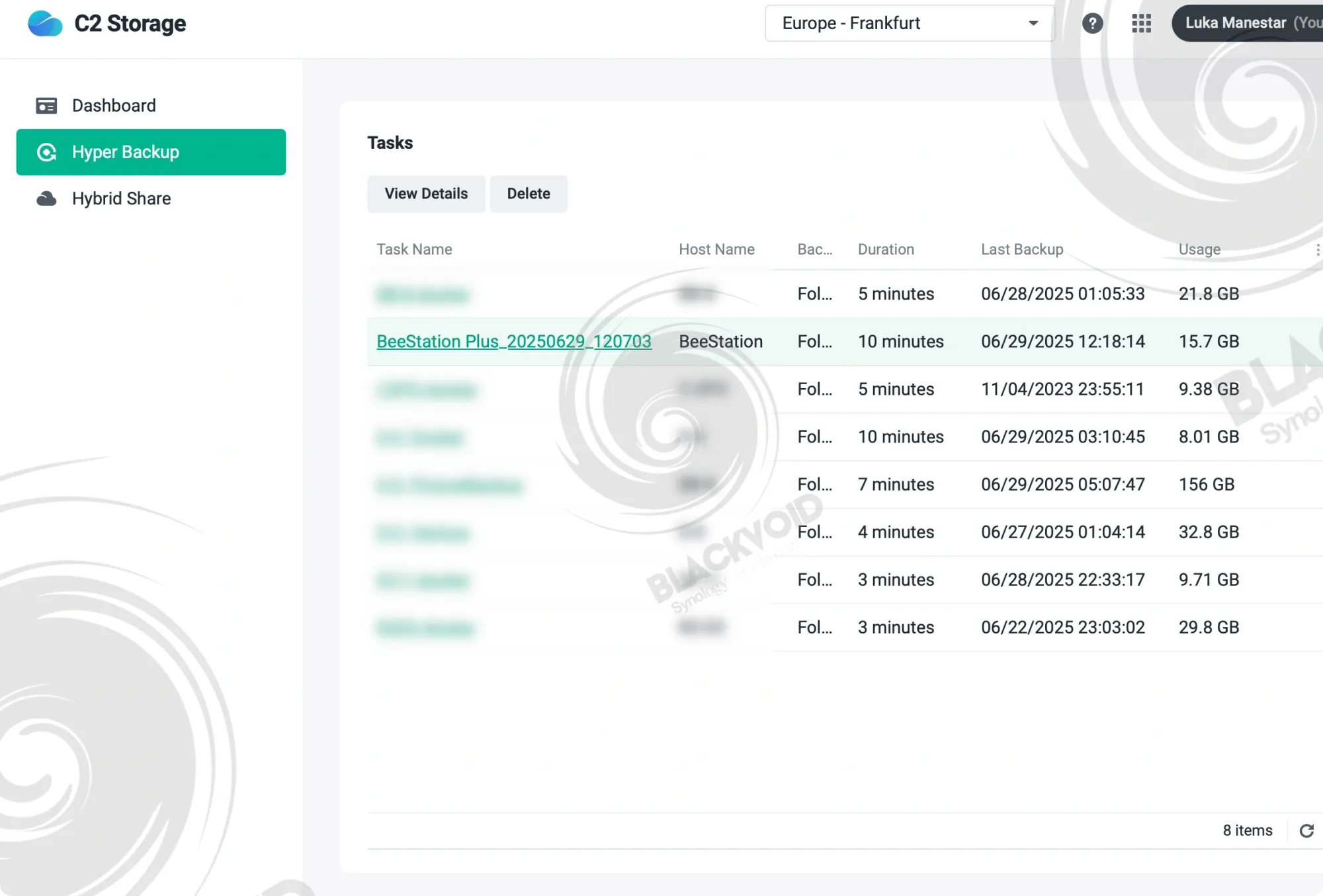Click usage value 9.71 GB
This screenshot has width=1323, height=896.
[x=1209, y=579]
